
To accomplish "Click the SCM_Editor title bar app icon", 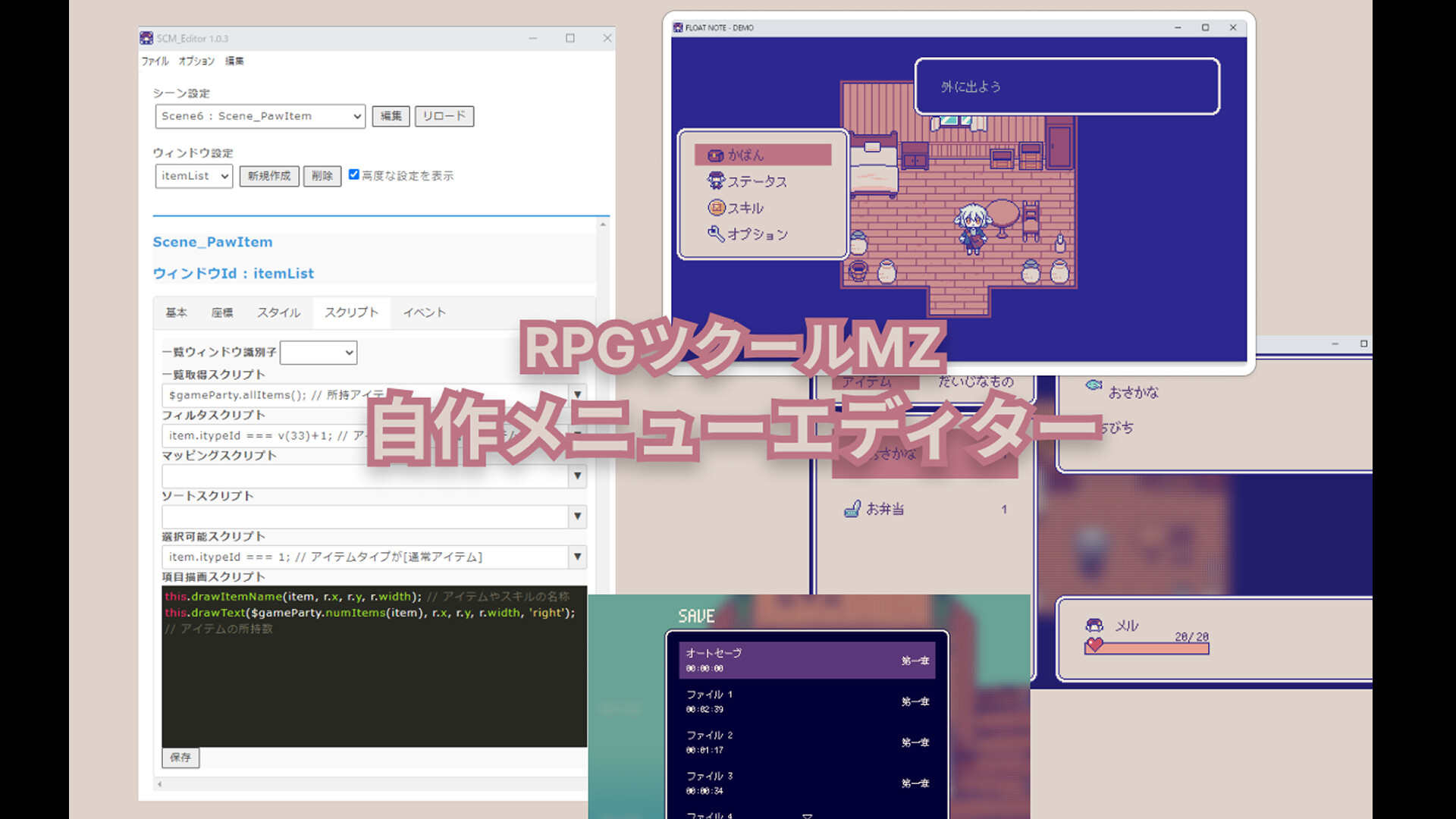I will pos(146,37).
